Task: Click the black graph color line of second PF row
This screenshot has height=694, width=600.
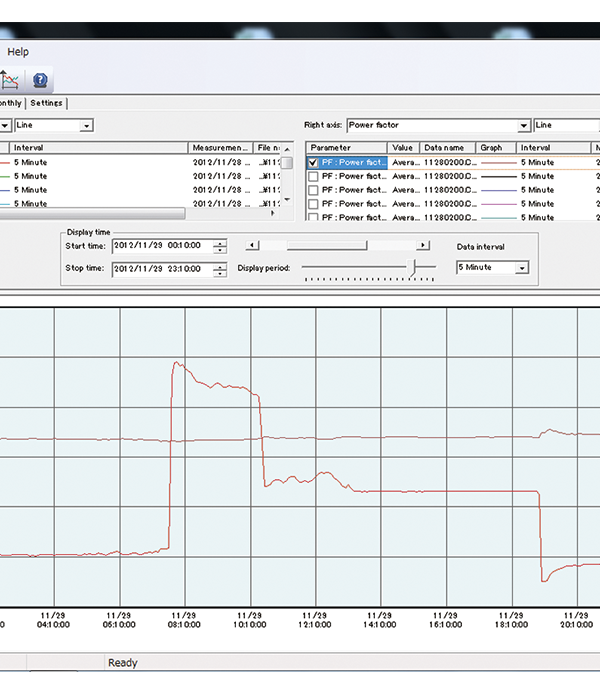Action: pyautogui.click(x=499, y=177)
